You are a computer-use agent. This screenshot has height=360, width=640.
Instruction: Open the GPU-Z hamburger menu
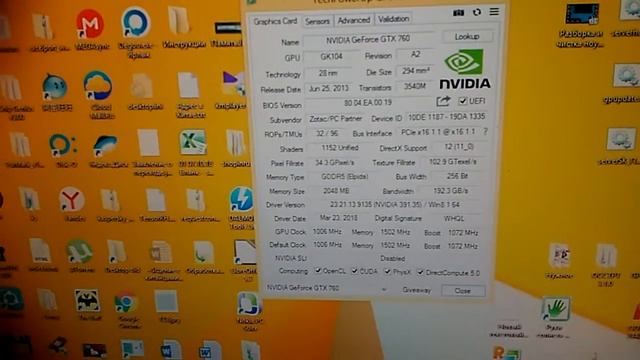pos(494,11)
